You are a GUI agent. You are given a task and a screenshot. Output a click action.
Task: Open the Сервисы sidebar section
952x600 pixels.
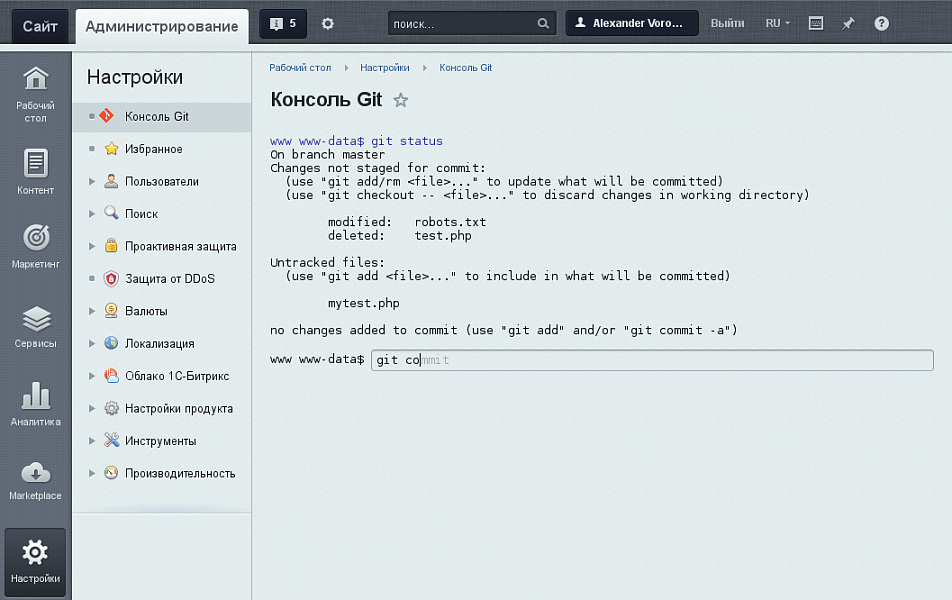tap(35, 326)
